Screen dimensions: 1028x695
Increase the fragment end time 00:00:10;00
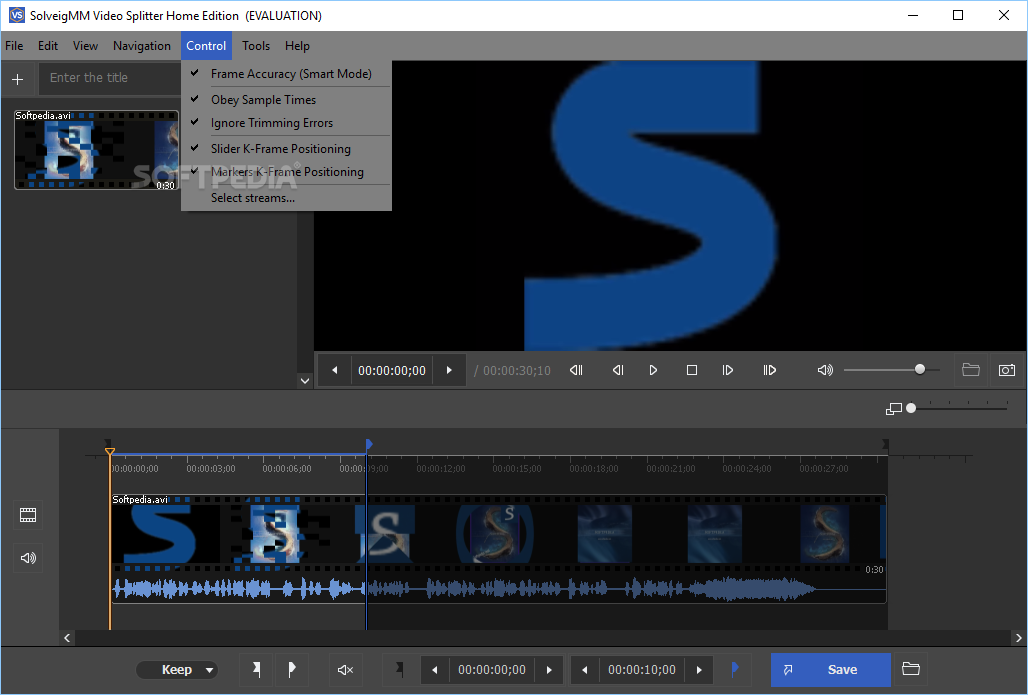point(699,670)
